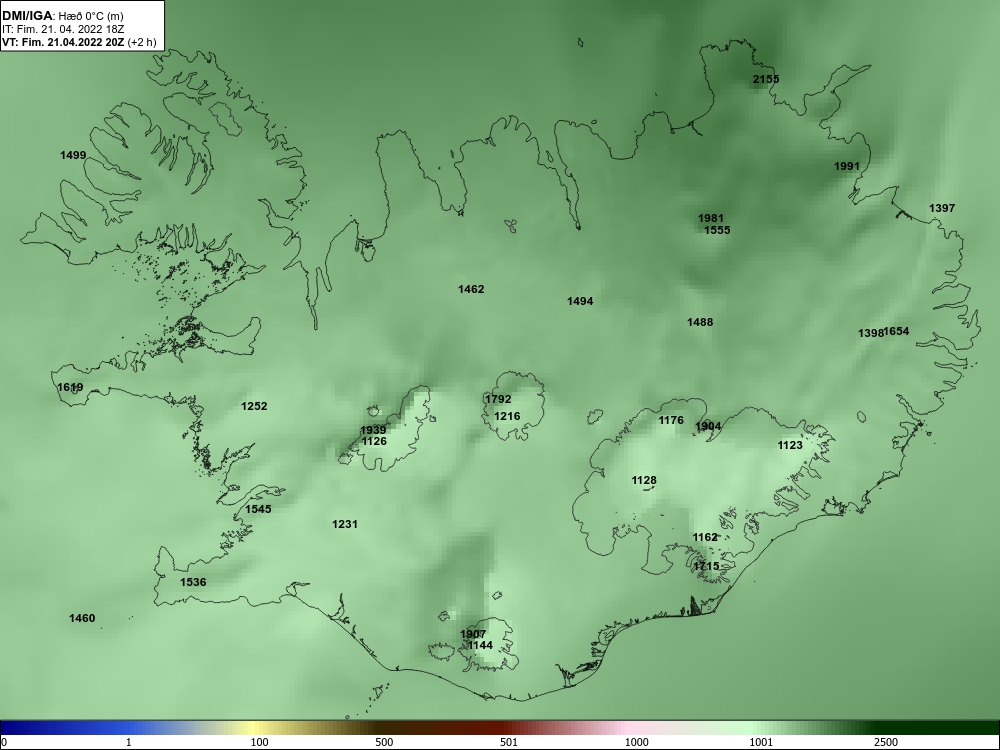Pick the pale yellow band of the color bar

click(x=254, y=728)
